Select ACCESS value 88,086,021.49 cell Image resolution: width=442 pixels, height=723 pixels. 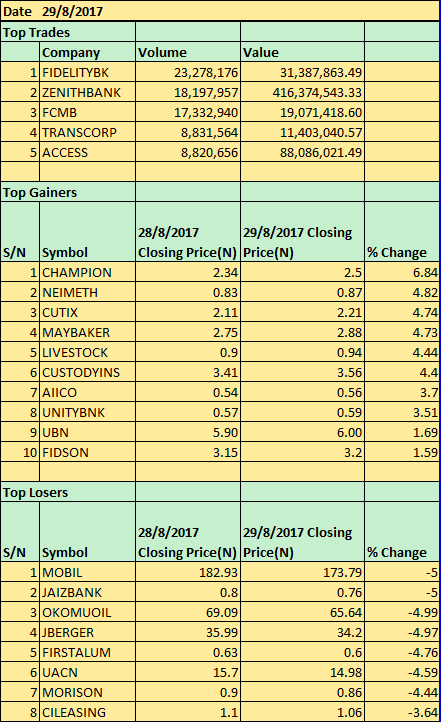click(302, 152)
